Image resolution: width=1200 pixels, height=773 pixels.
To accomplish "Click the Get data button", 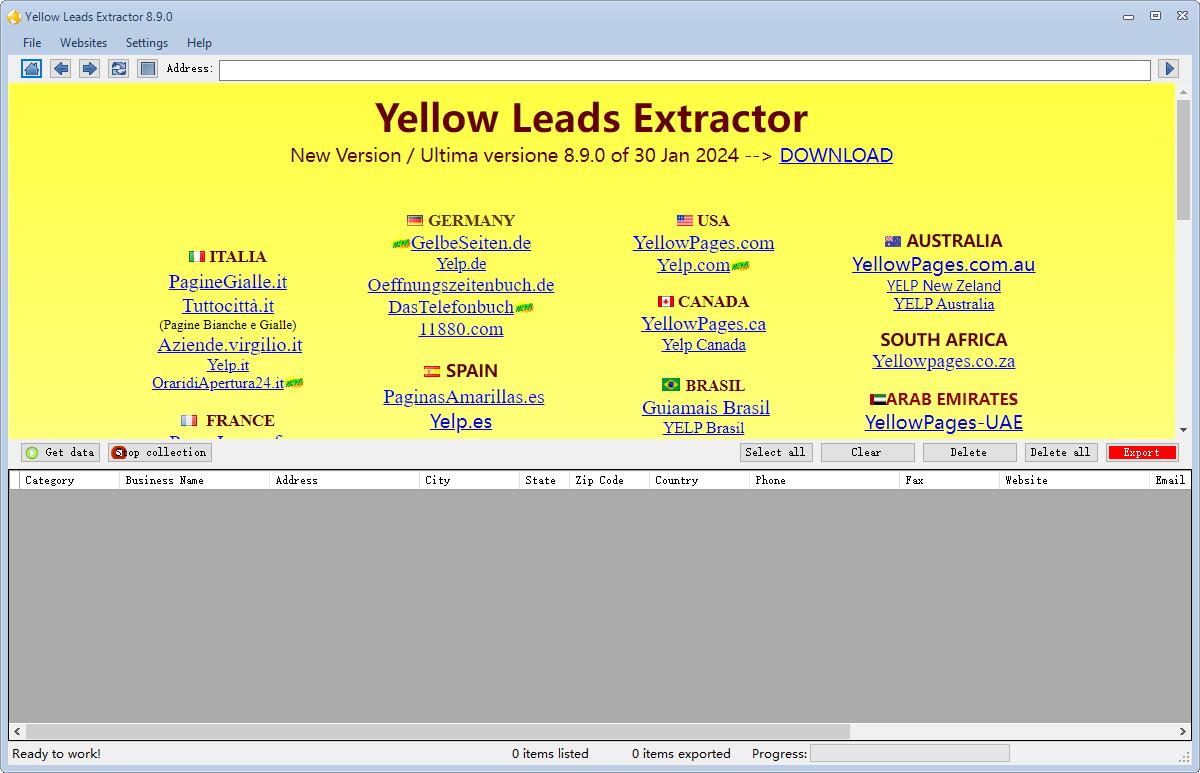I will [x=60, y=452].
